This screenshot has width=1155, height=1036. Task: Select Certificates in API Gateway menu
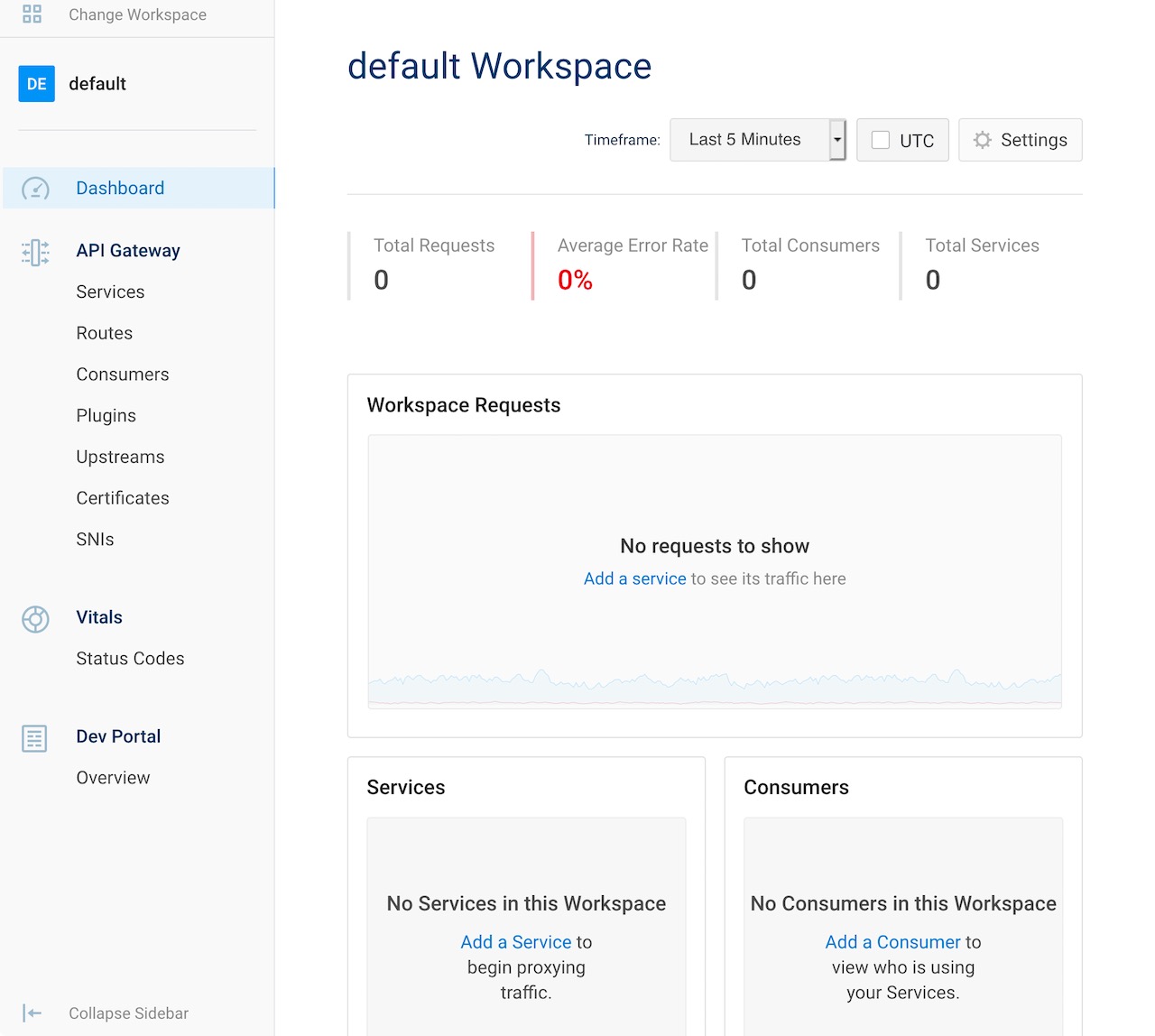pos(123,498)
